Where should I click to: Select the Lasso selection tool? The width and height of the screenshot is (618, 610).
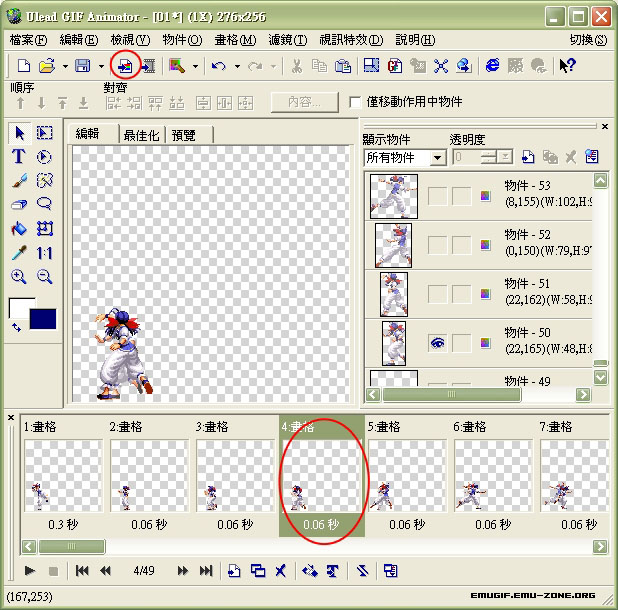click(x=45, y=204)
